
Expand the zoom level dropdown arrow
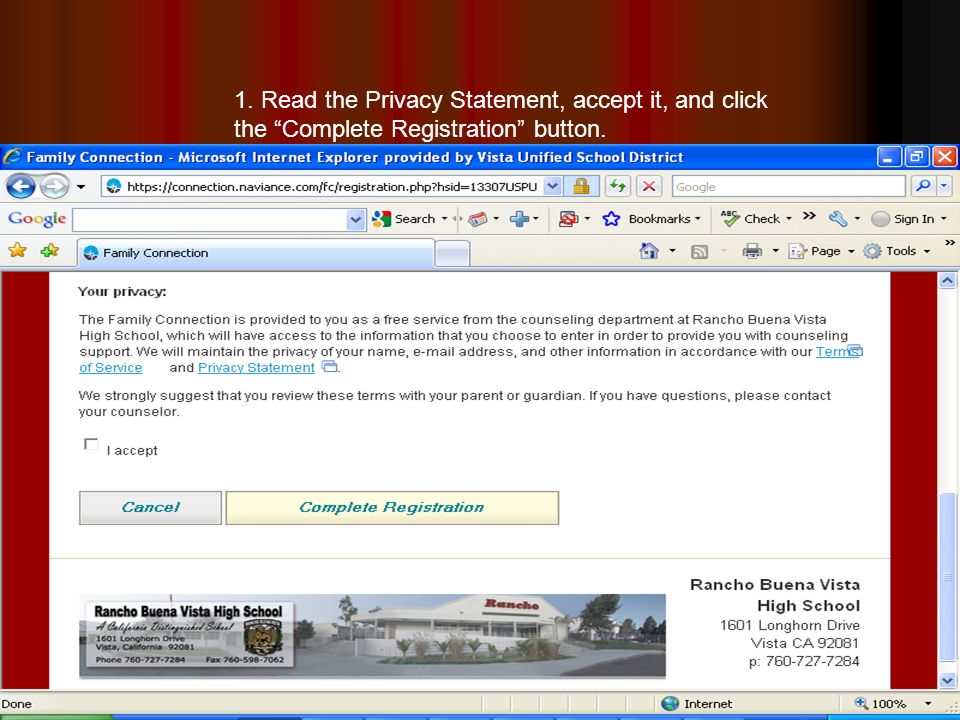928,704
